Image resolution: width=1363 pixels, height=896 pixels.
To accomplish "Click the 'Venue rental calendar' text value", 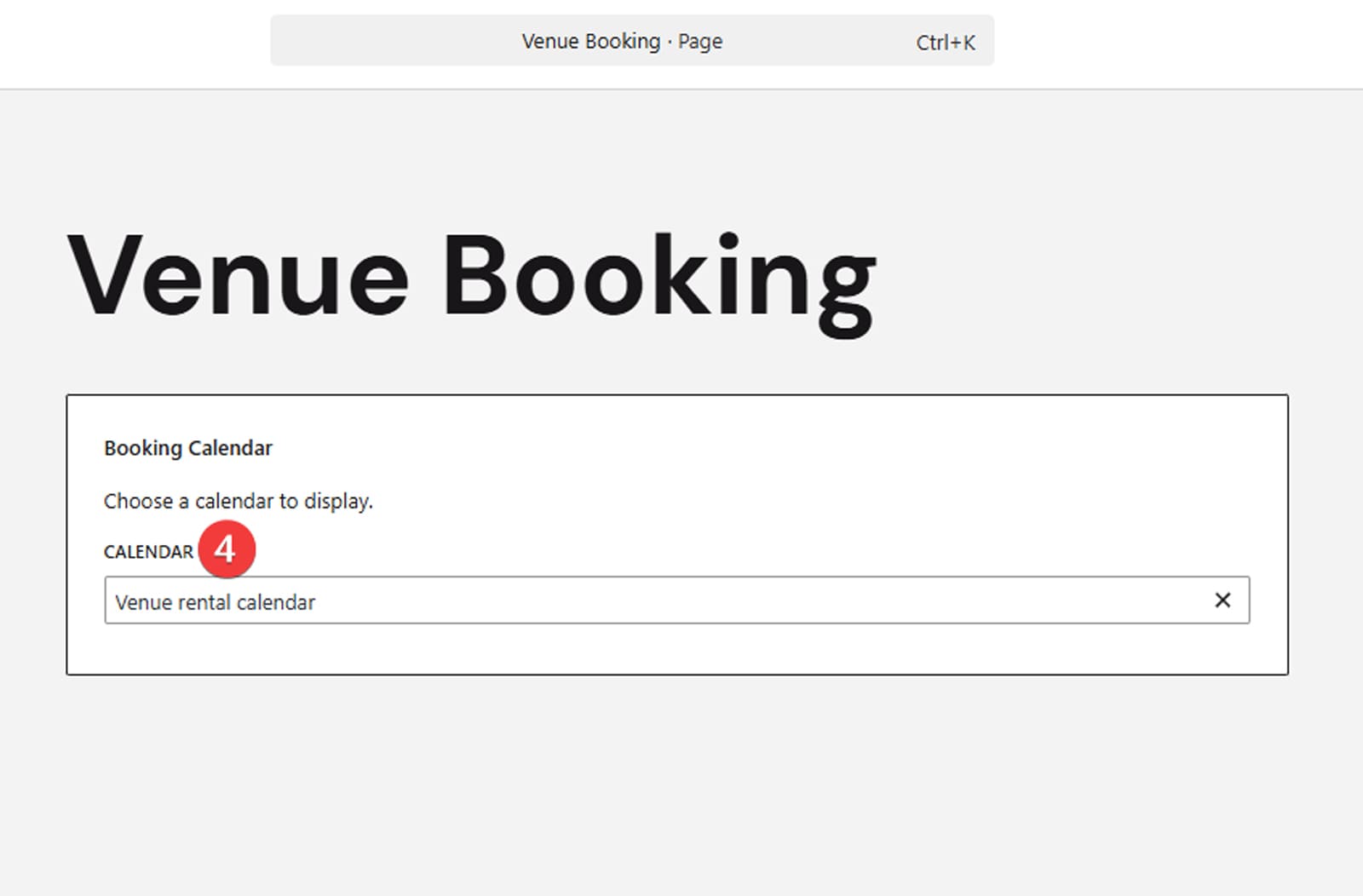I will tap(215, 602).
